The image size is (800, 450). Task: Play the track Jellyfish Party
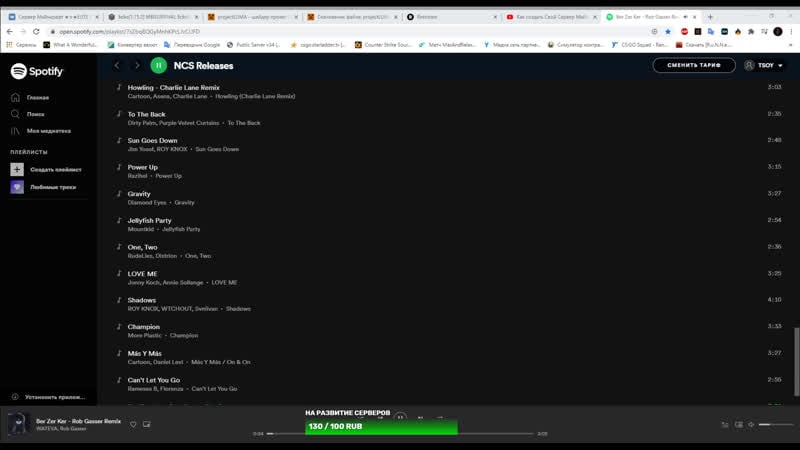tap(149, 220)
